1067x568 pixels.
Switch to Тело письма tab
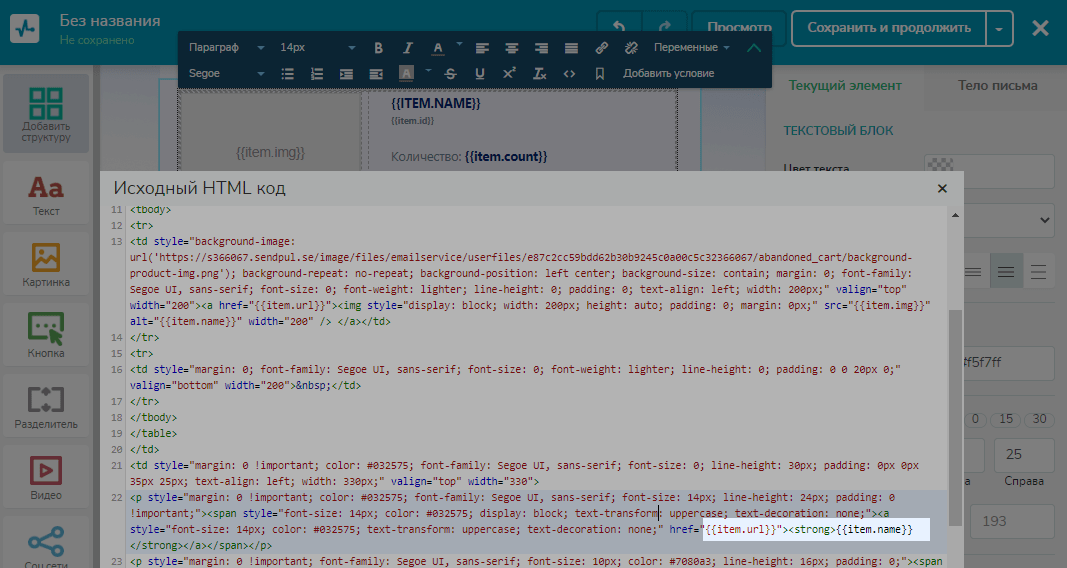tap(997, 86)
